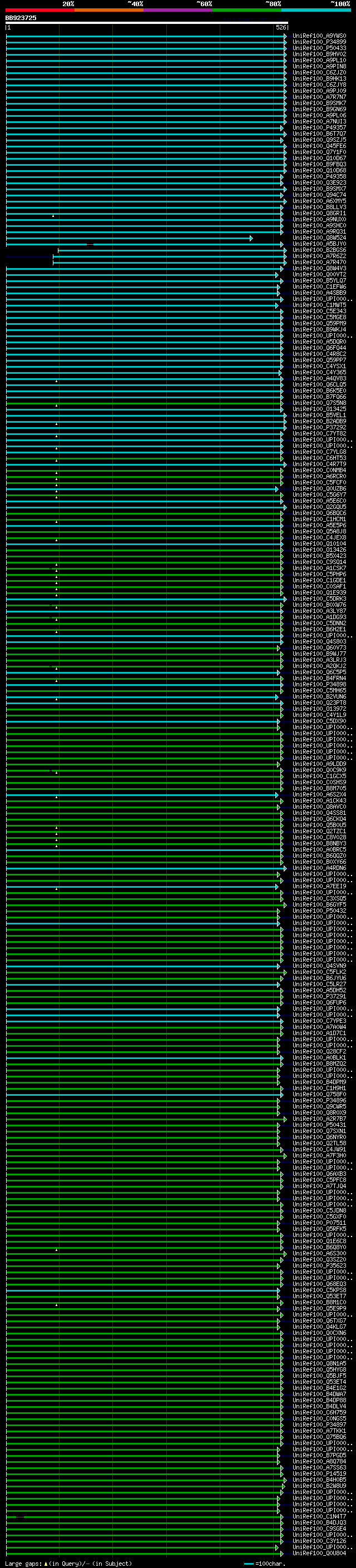Select hit label UniRef100_Q3E923
Image resolution: width=356 pixels, height=1568 pixels.
click(x=319, y=182)
